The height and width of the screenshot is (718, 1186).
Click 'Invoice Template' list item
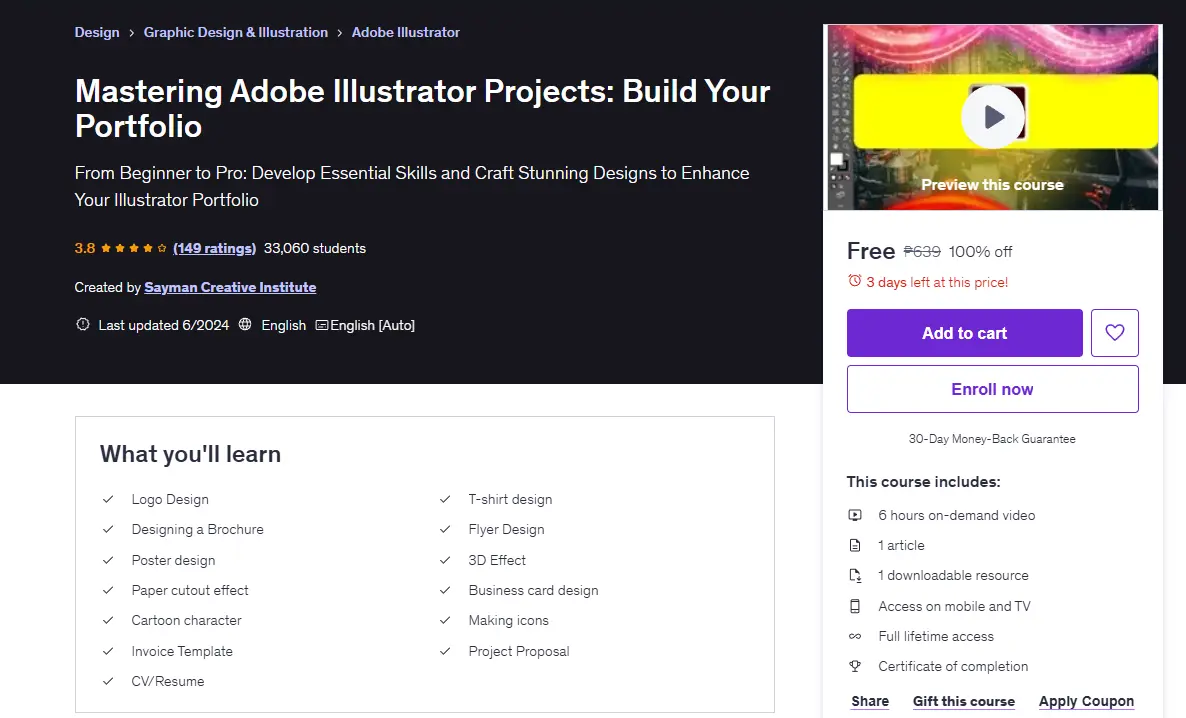point(182,651)
